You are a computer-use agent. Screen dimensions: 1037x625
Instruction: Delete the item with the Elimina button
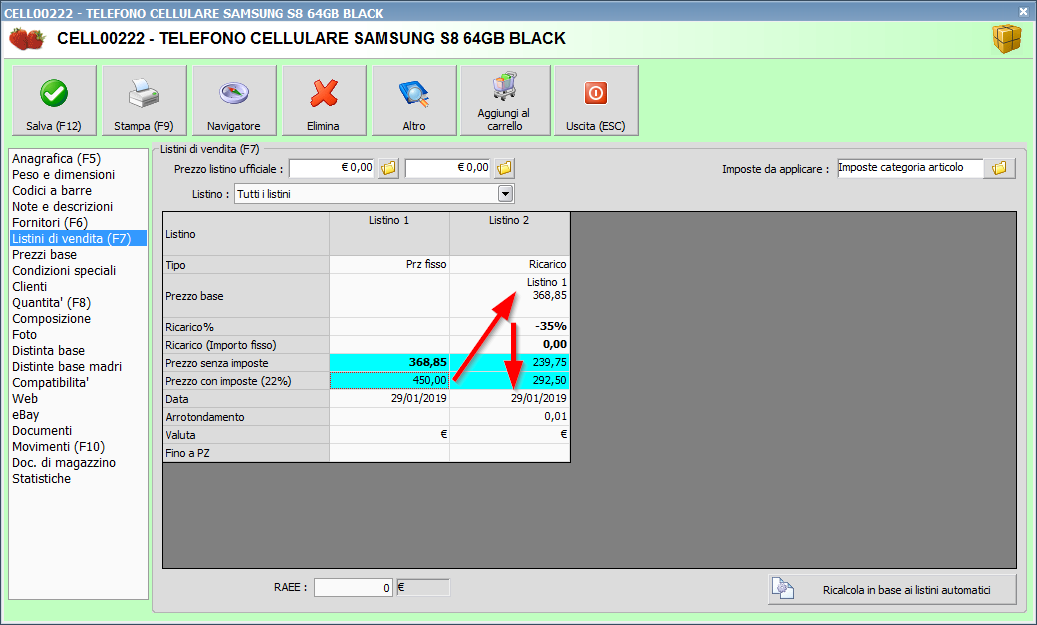[323, 101]
